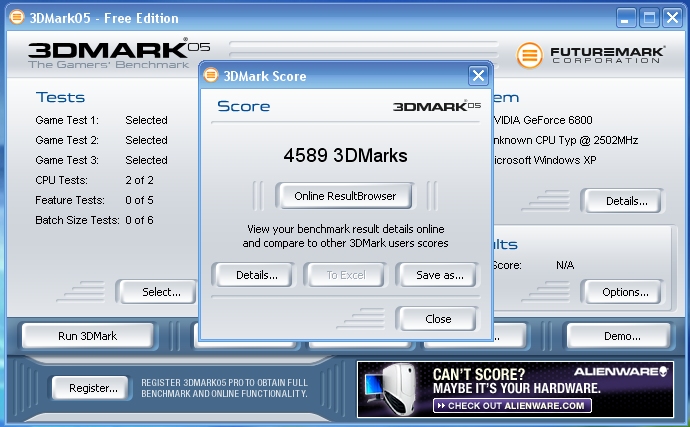Click Select... under the Tests list
The width and height of the screenshot is (690, 427).
[x=158, y=292]
